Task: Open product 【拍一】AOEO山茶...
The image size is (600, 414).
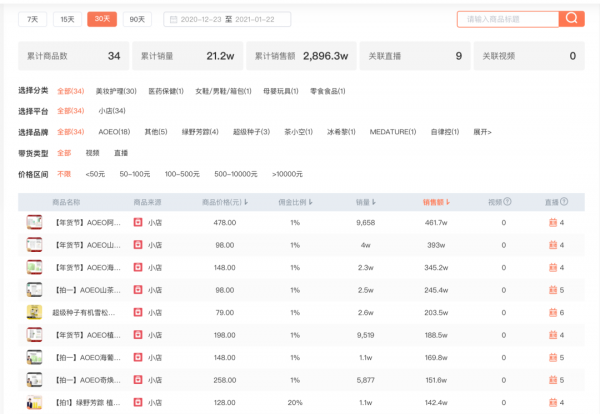Action: 86,290
